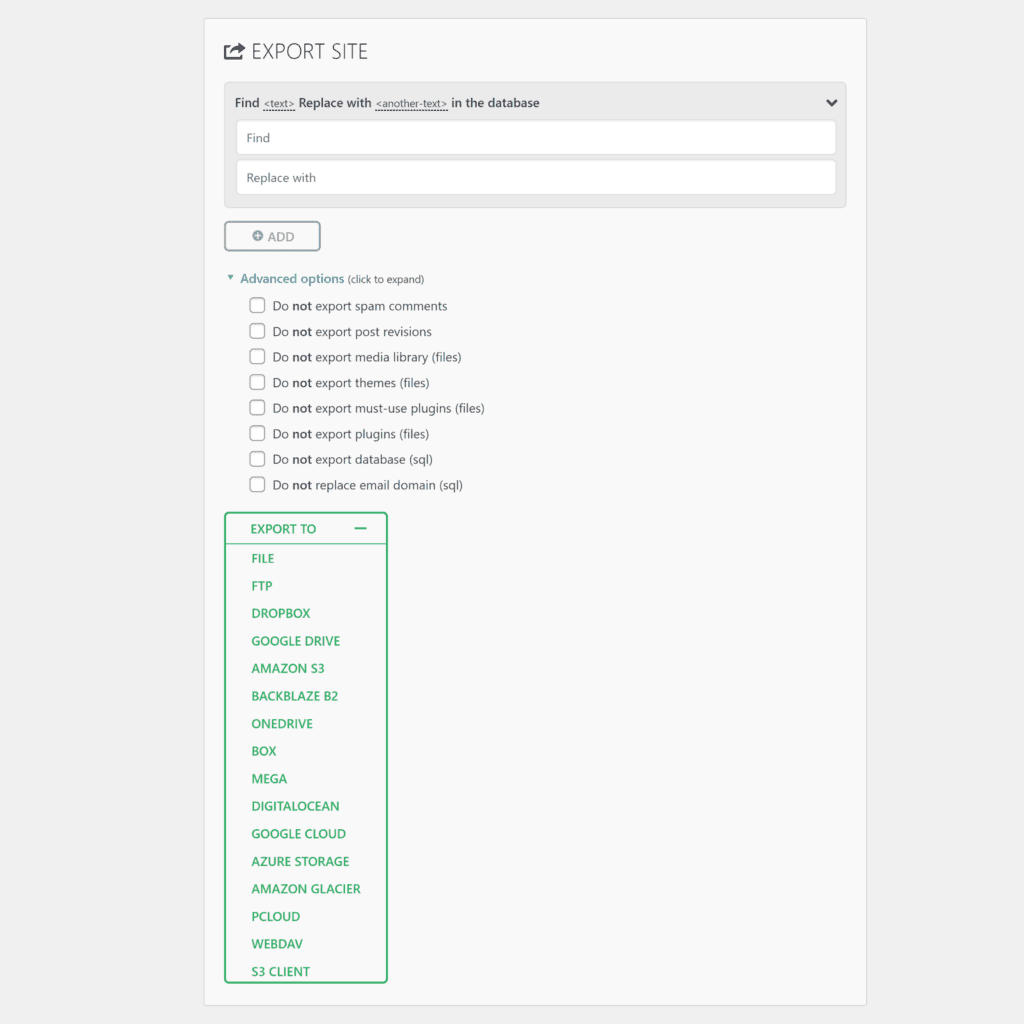Check Do not export themes (files)

coord(257,382)
